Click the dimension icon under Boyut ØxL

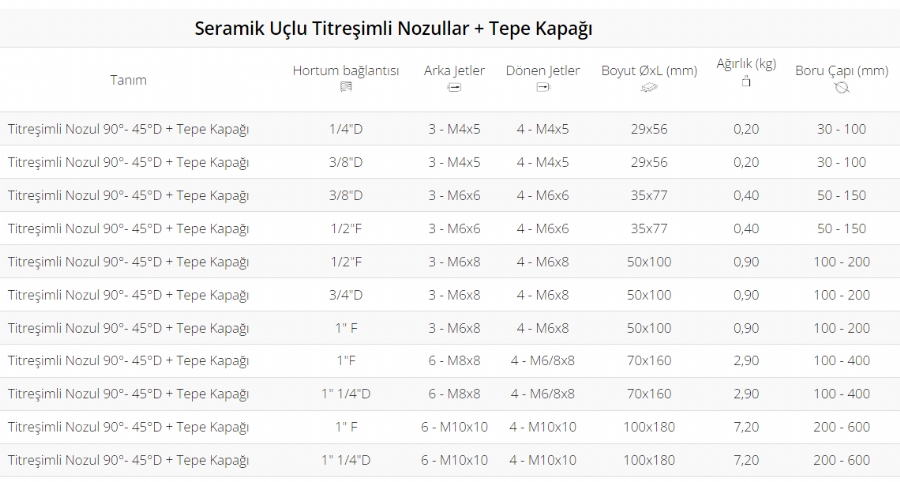649,88
